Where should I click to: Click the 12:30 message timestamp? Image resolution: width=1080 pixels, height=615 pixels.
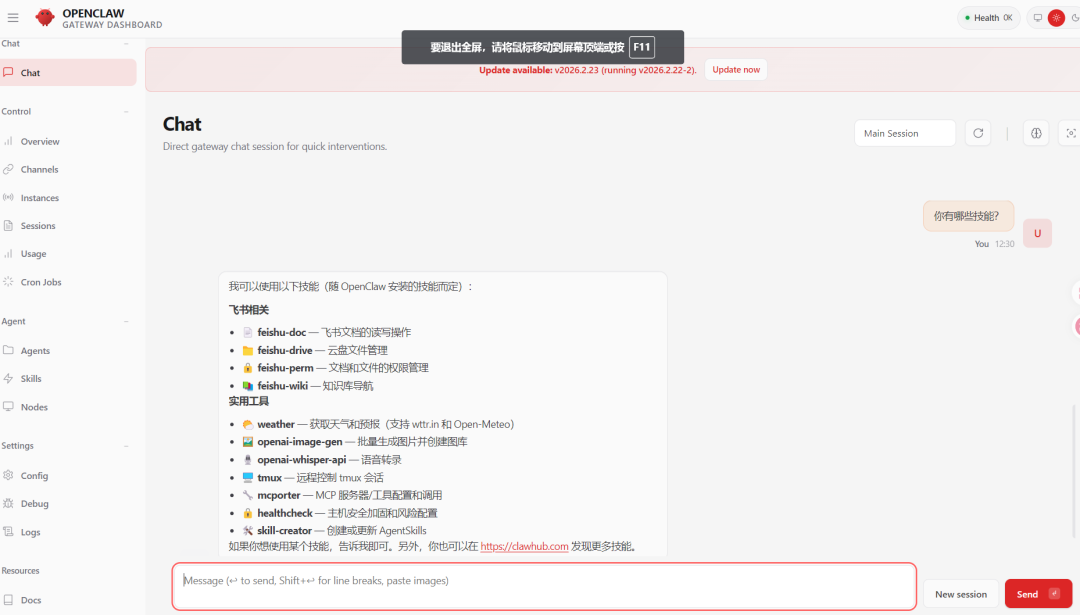(x=1004, y=244)
